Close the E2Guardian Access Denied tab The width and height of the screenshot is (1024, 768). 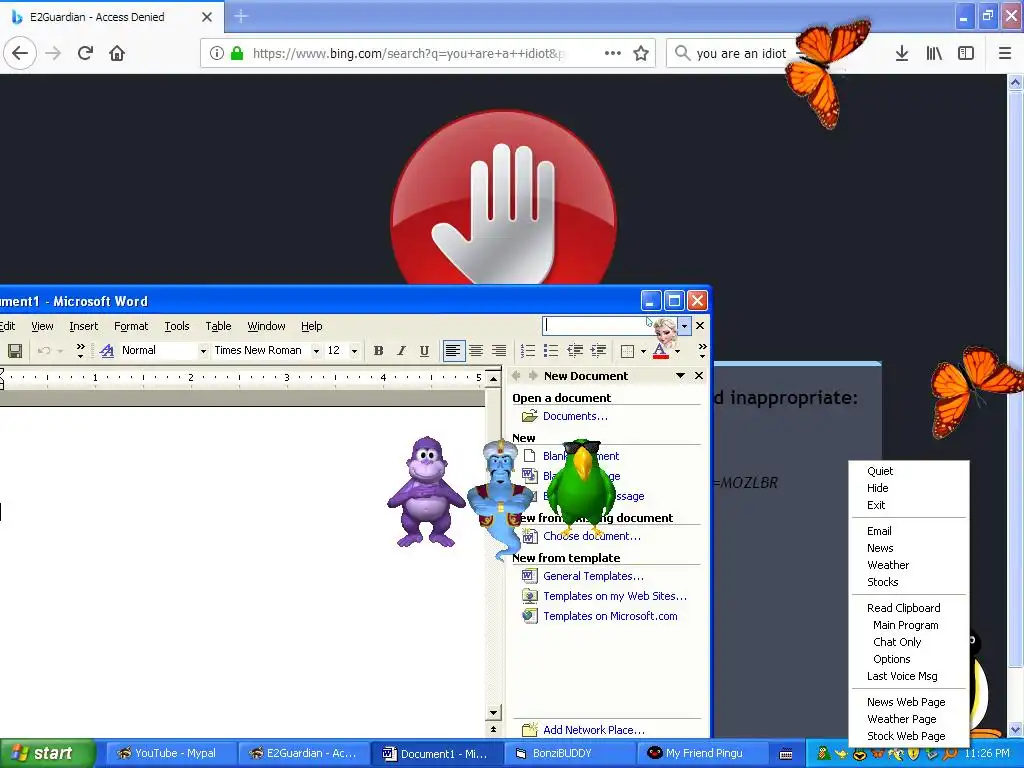[x=206, y=17]
